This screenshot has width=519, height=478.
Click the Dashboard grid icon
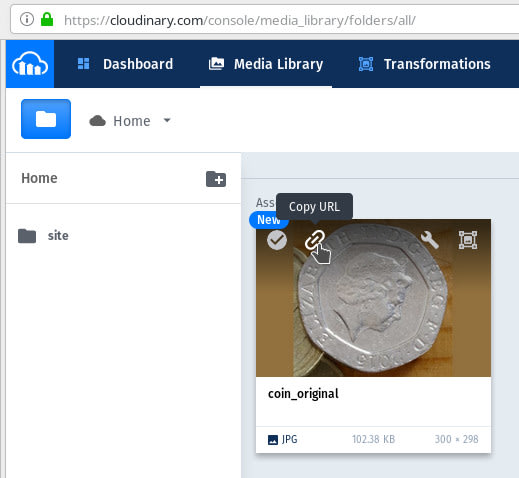click(83, 63)
